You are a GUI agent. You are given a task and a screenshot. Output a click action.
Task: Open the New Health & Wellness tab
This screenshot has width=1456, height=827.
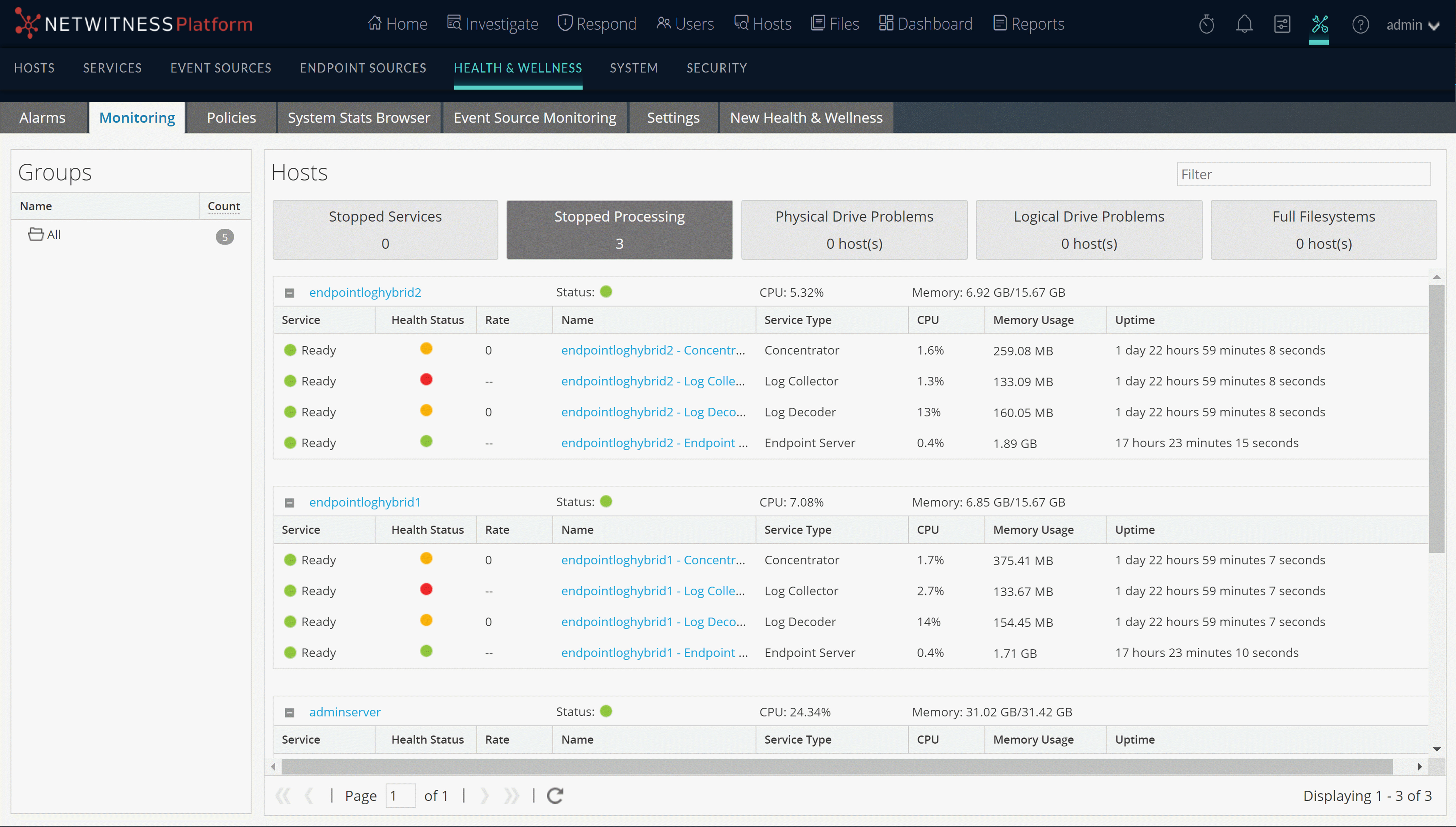coord(806,118)
